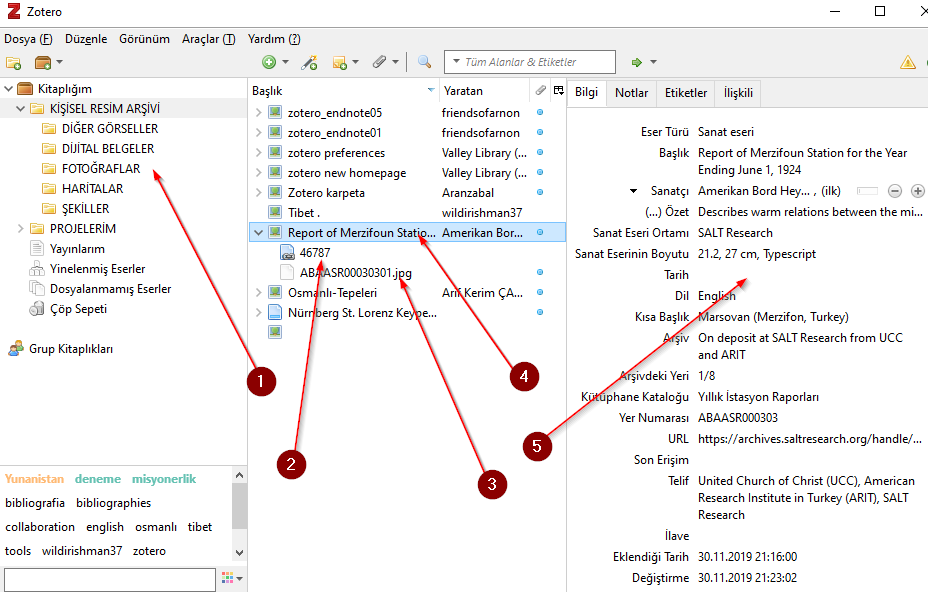
Task: Sort items by the Başlık column header
Action: 343,91
